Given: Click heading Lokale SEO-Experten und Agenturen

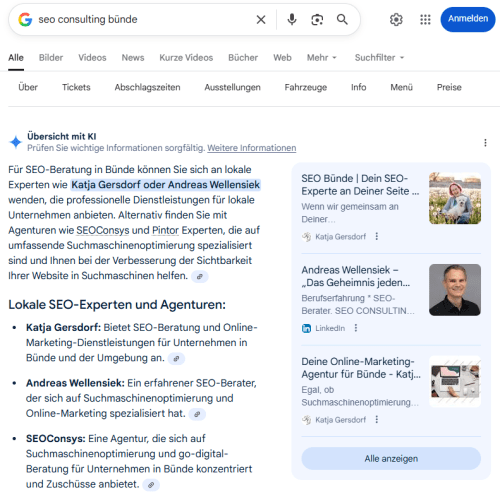Looking at the screenshot, I should pyautogui.click(x=117, y=305).
